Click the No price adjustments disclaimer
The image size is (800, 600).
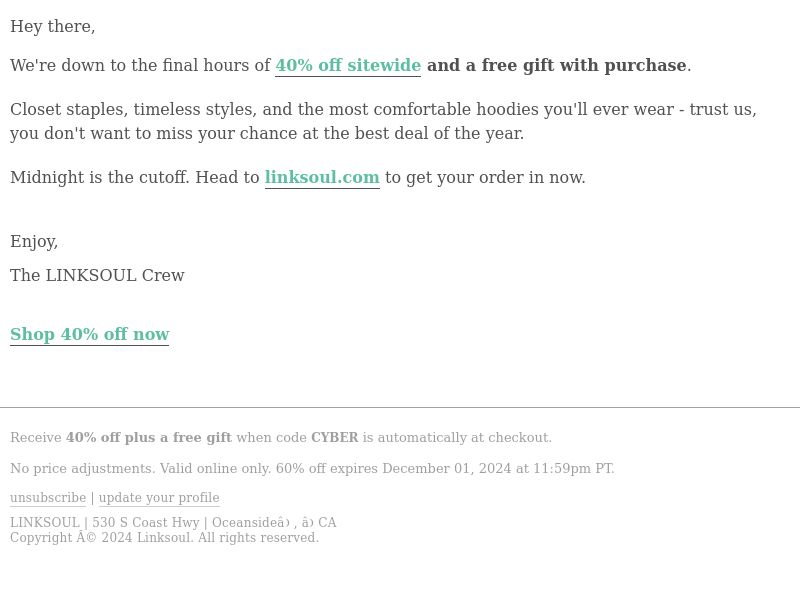(x=312, y=468)
